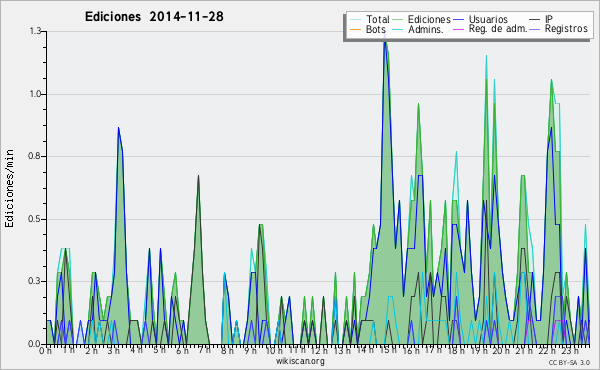This screenshot has width=600, height=370.
Task: Click the 'Admins.' legend label
Action: point(426,29)
